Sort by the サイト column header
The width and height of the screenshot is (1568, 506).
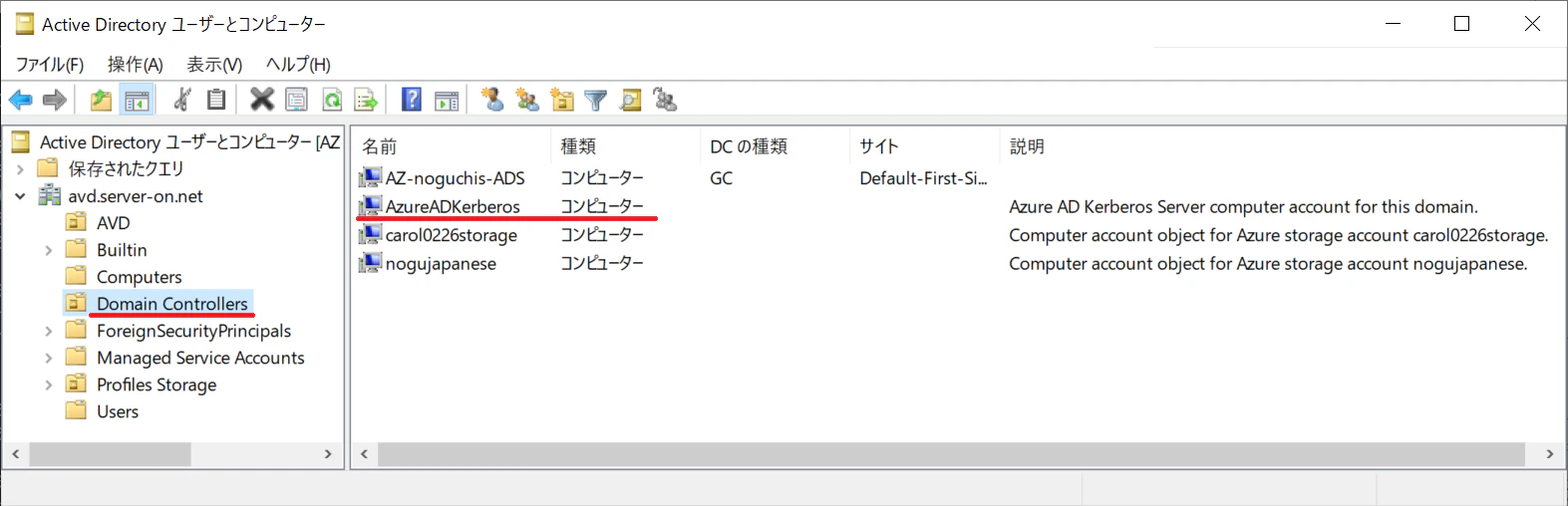point(924,146)
